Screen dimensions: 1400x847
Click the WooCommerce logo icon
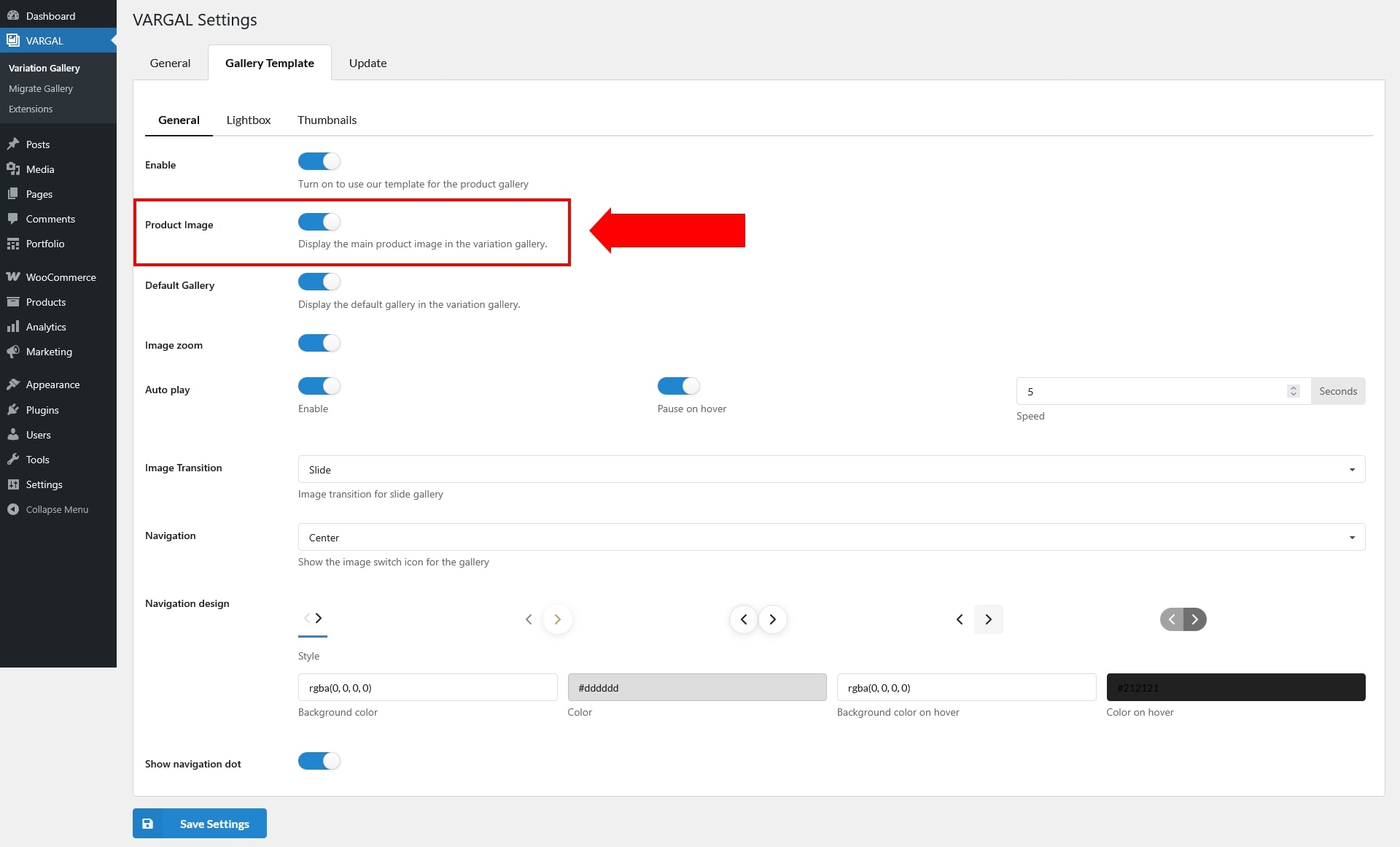(x=13, y=277)
